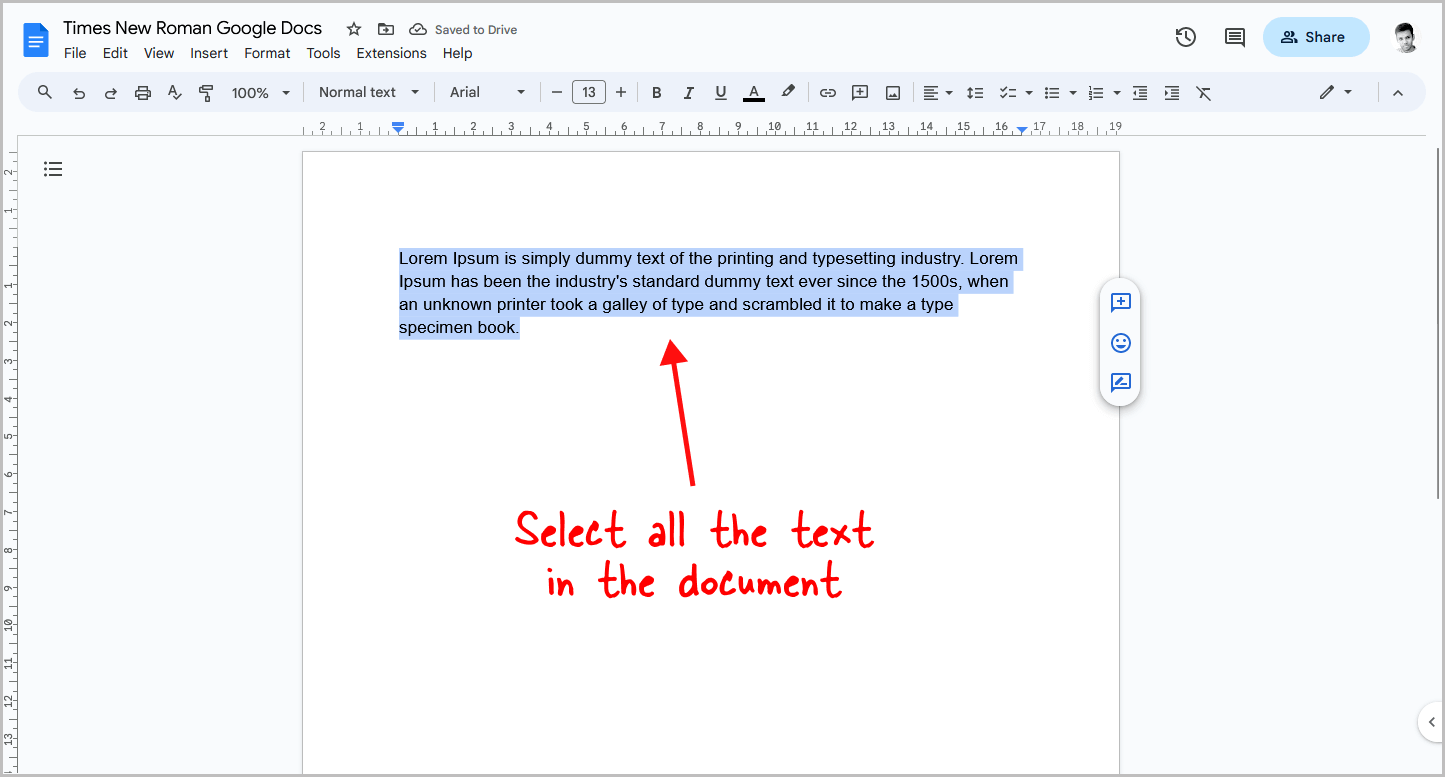Show the document outline
The width and height of the screenshot is (1445, 777).
(x=53, y=168)
